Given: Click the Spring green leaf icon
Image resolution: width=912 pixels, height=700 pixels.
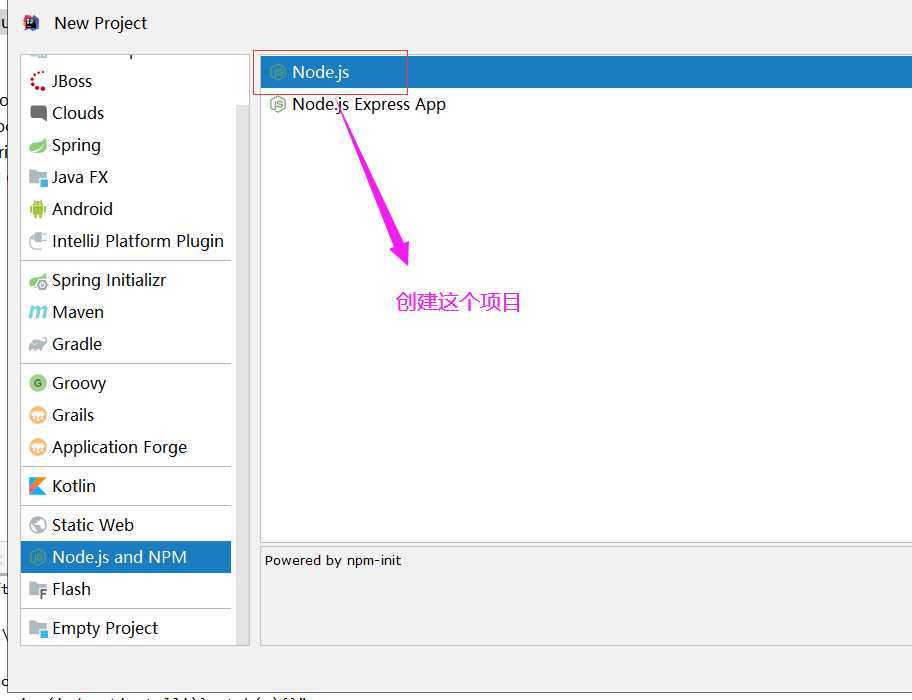Looking at the screenshot, I should (38, 145).
